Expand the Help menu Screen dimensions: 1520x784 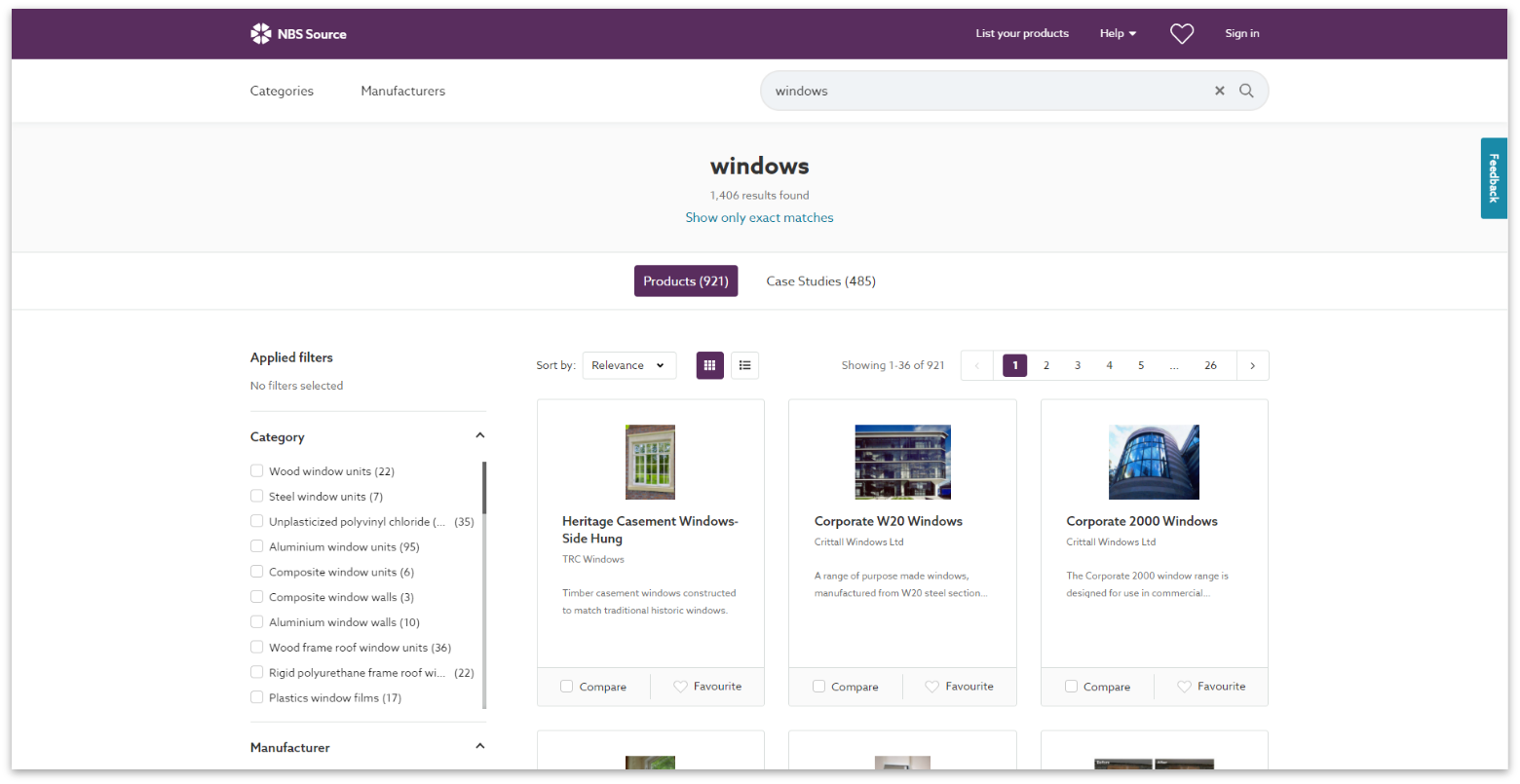click(x=1118, y=34)
